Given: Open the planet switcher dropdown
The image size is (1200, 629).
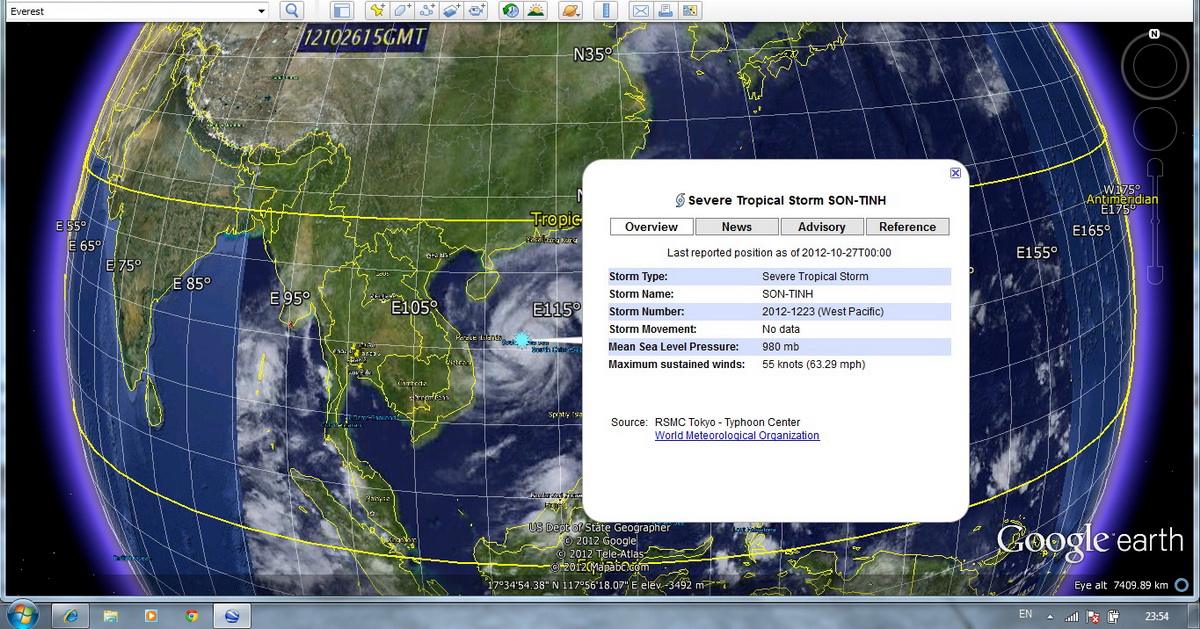Looking at the screenshot, I should (570, 10).
